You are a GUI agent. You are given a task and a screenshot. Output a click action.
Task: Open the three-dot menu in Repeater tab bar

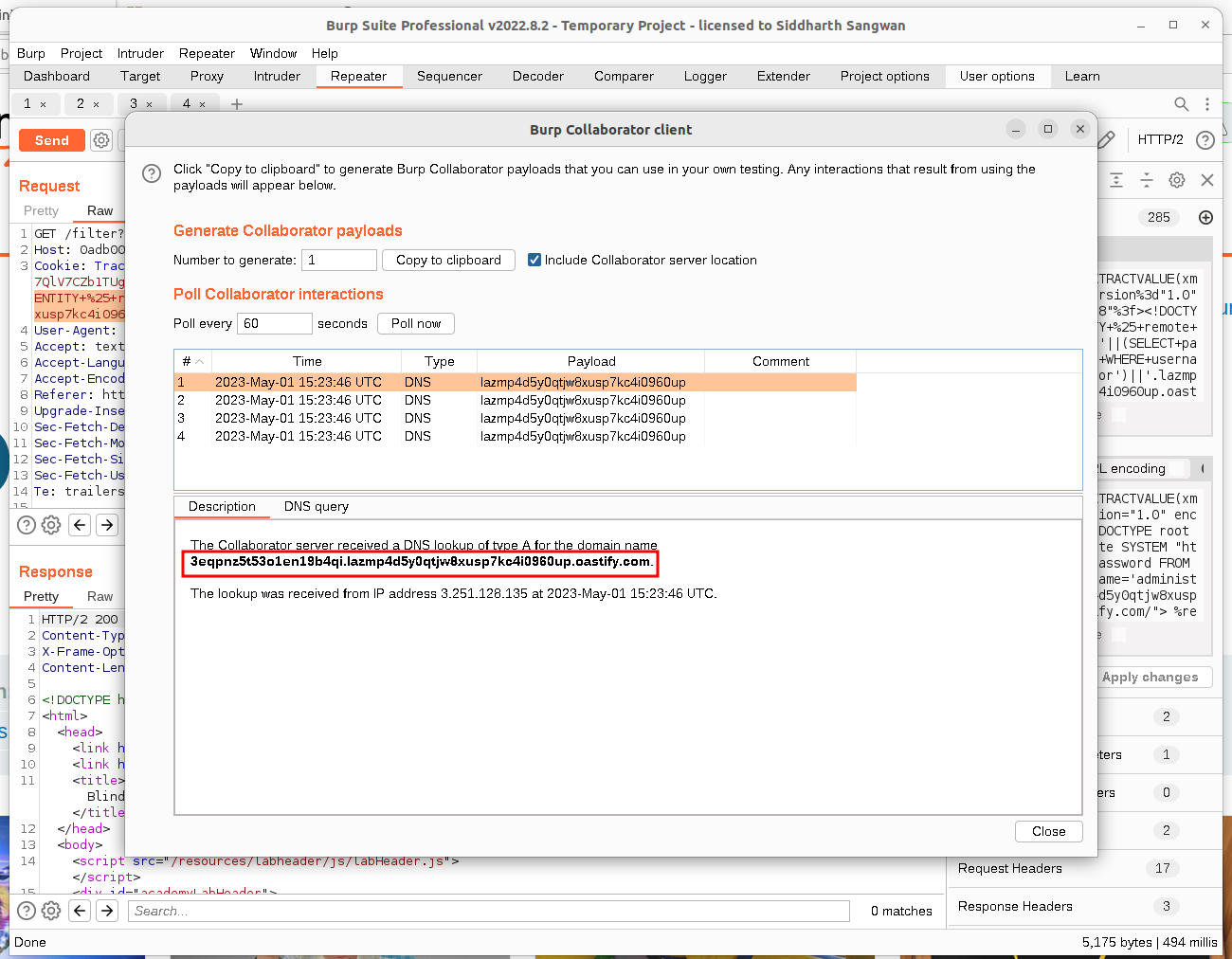point(1207,104)
